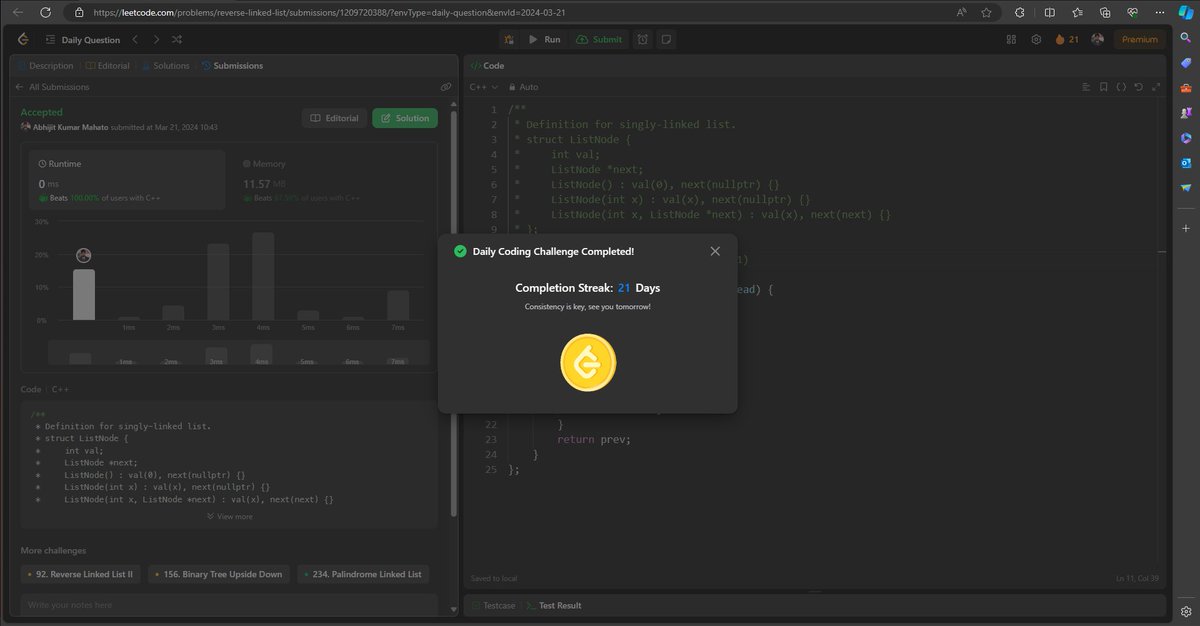Open the notes sticky icon in toolbar

(666, 40)
